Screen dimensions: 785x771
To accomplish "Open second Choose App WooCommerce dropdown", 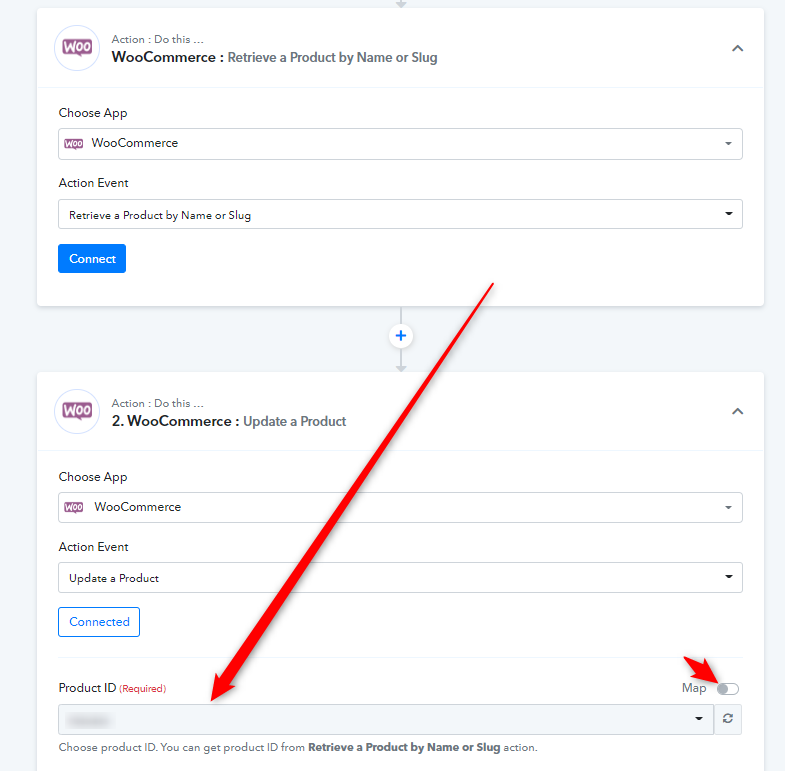I will point(400,507).
